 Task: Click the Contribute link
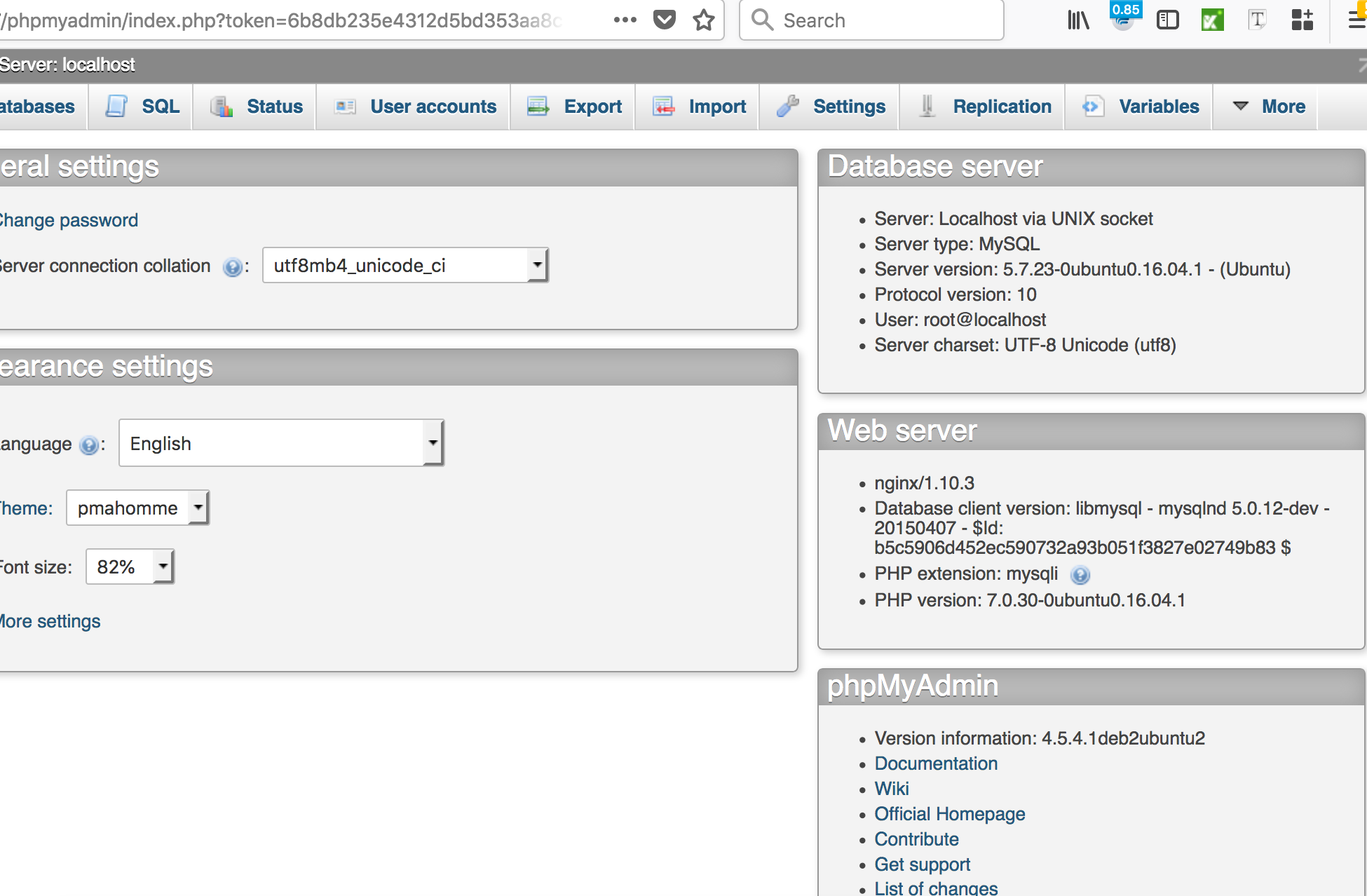click(x=916, y=839)
